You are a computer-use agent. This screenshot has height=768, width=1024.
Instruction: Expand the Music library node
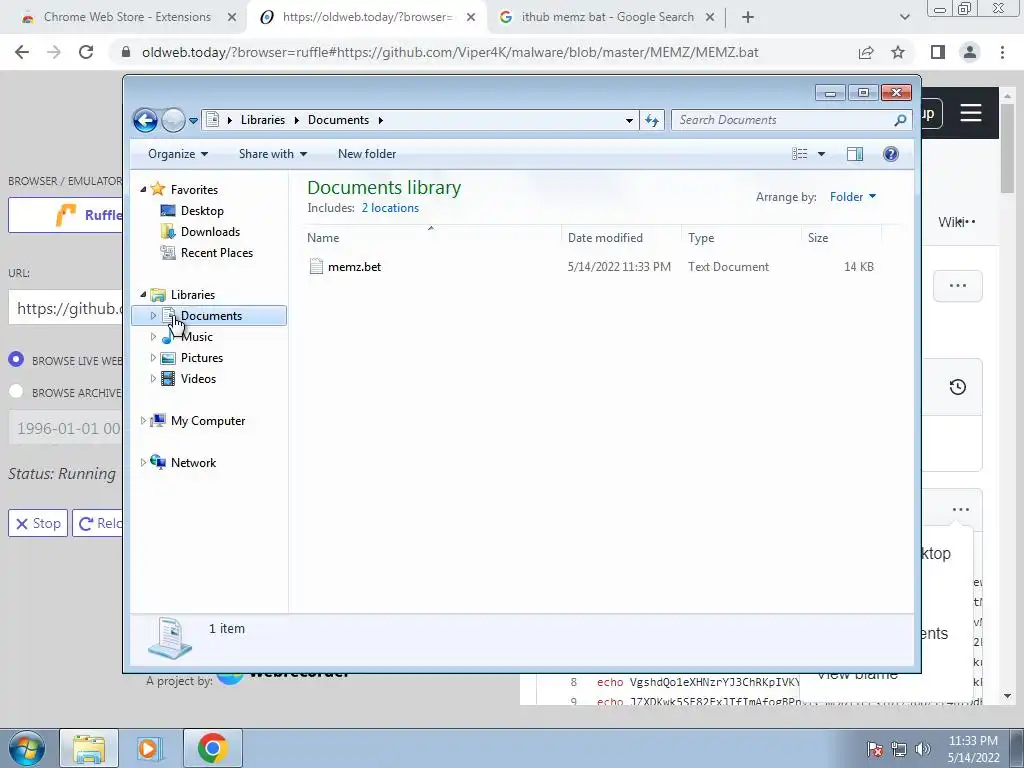click(153, 337)
